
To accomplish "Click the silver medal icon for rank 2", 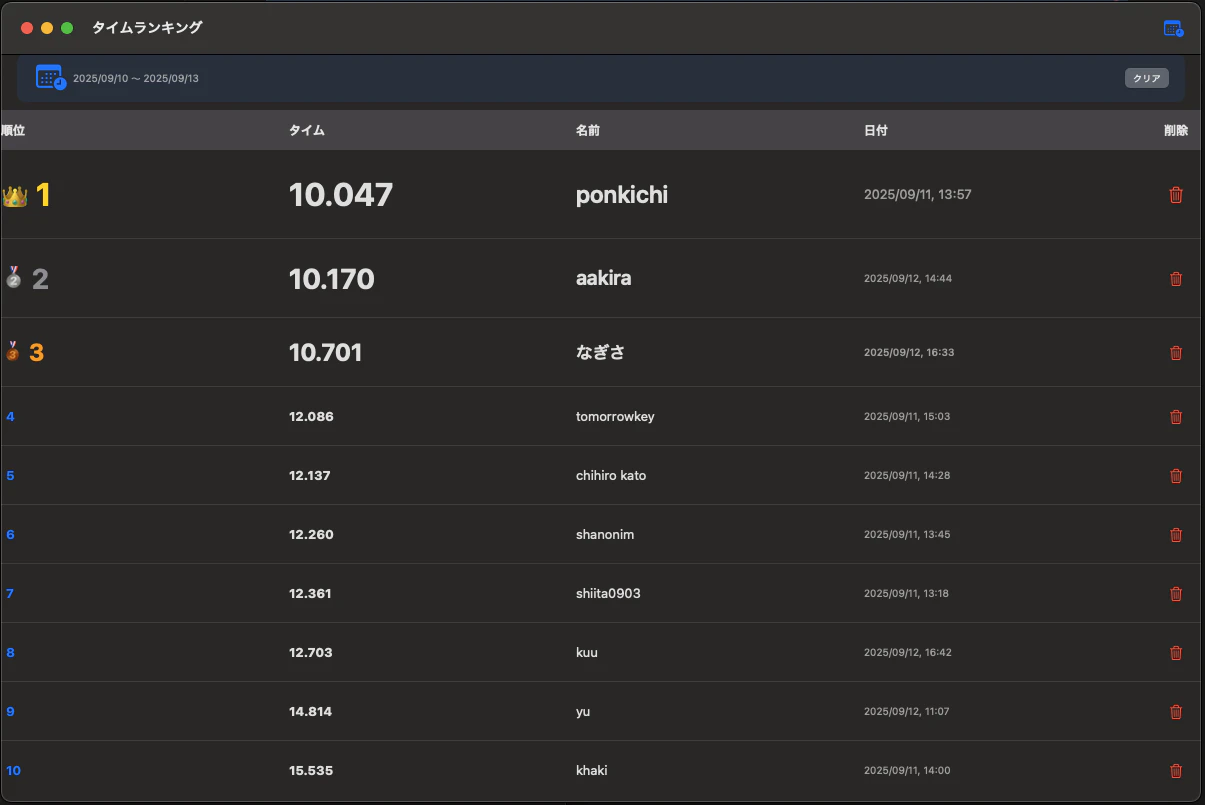I will tap(13, 278).
